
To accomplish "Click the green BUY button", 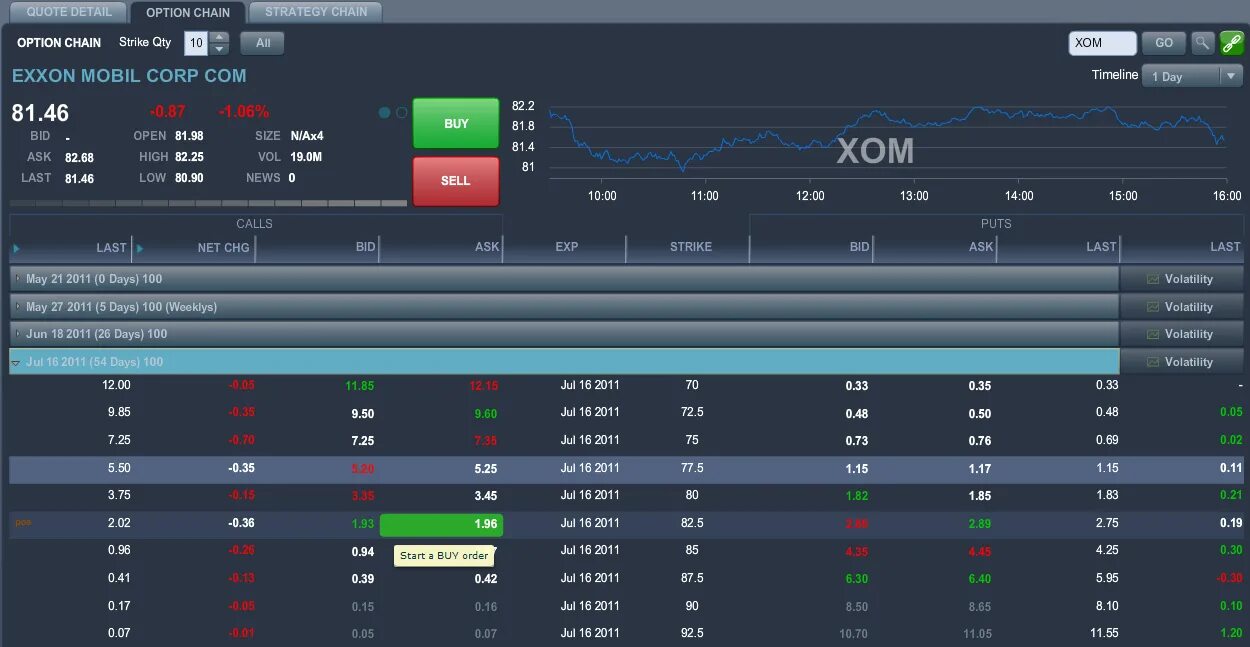I will [x=456, y=124].
